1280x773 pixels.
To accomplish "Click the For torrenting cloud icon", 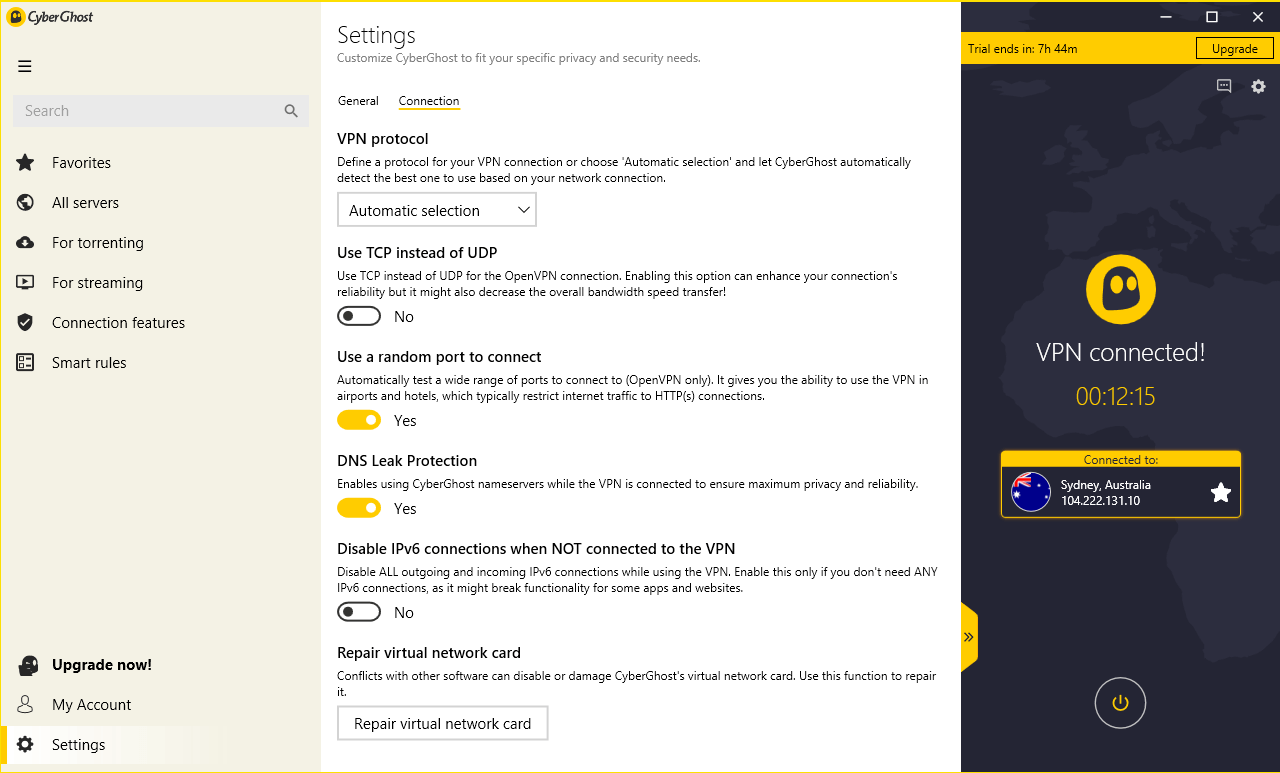I will pyautogui.click(x=26, y=243).
